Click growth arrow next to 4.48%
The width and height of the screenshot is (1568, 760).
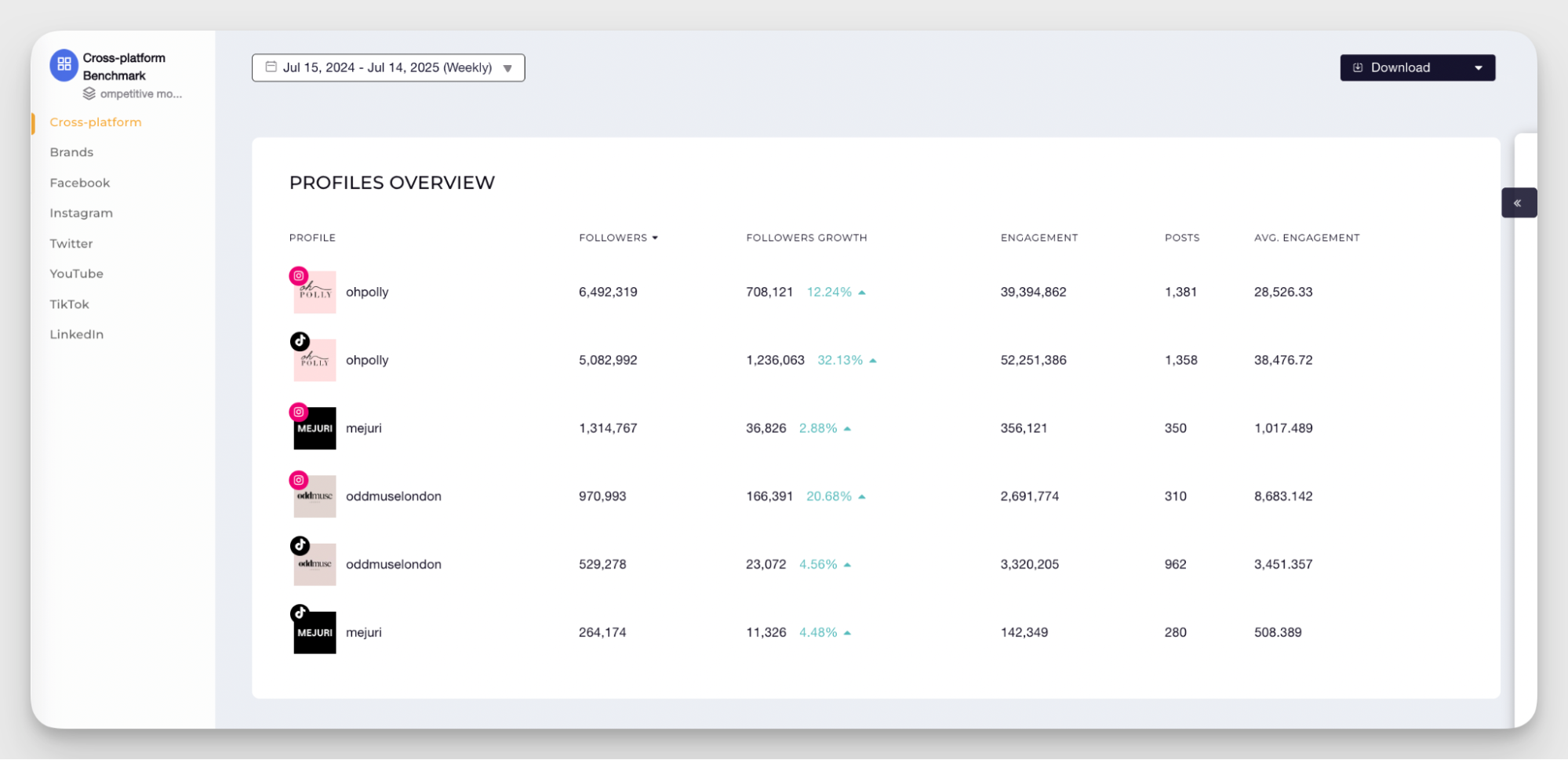click(x=847, y=633)
